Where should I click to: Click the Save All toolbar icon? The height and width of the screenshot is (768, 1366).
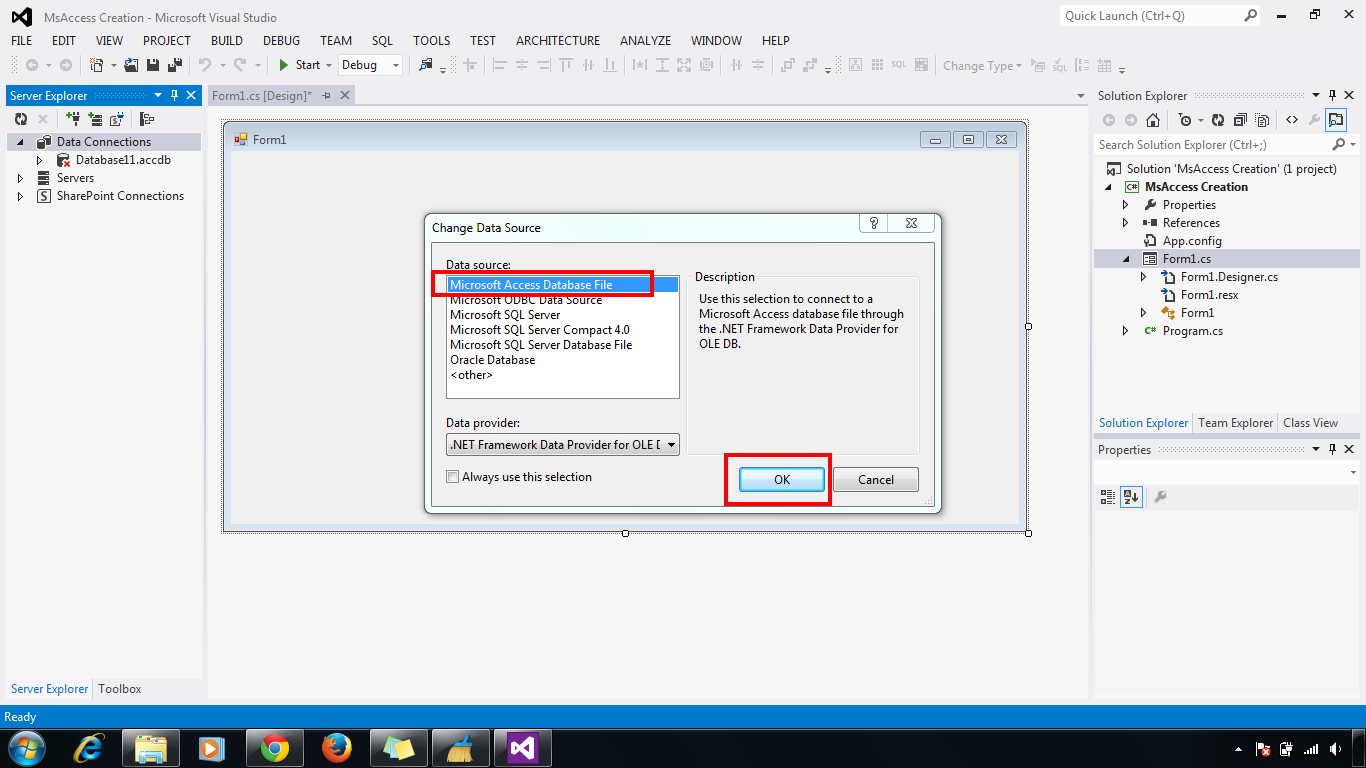[x=173, y=64]
